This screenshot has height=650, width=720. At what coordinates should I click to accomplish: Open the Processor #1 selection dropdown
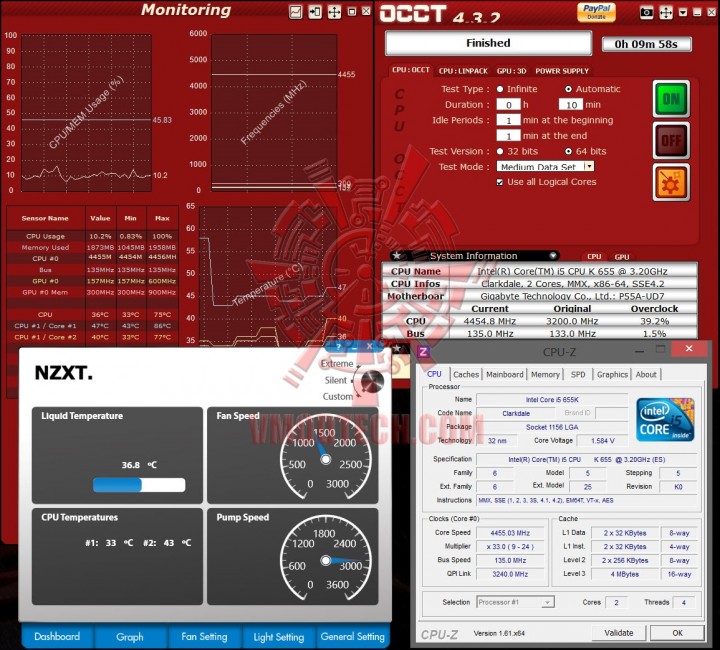pyautogui.click(x=516, y=602)
